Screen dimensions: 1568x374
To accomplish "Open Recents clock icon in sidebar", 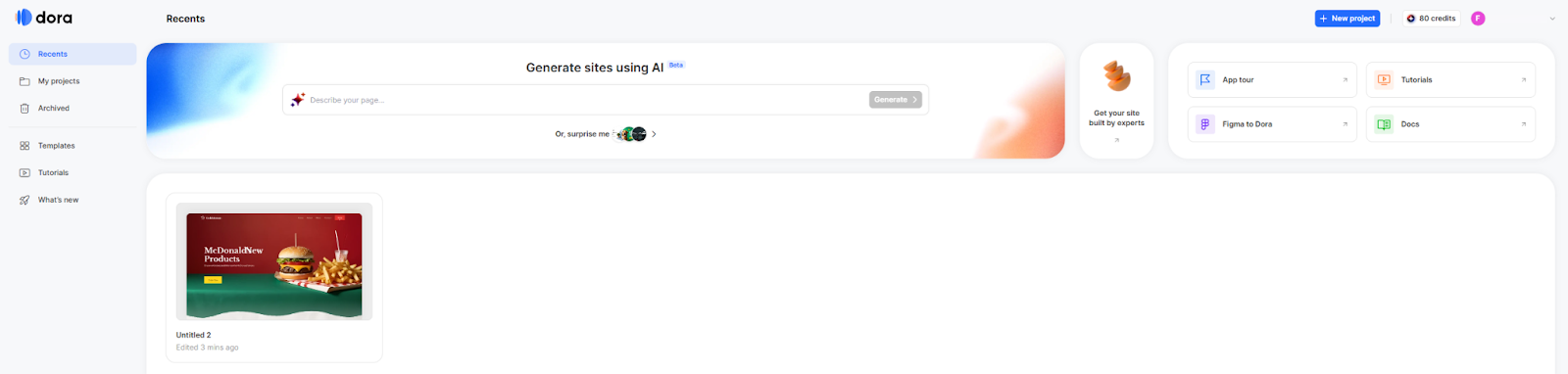I will coord(24,54).
